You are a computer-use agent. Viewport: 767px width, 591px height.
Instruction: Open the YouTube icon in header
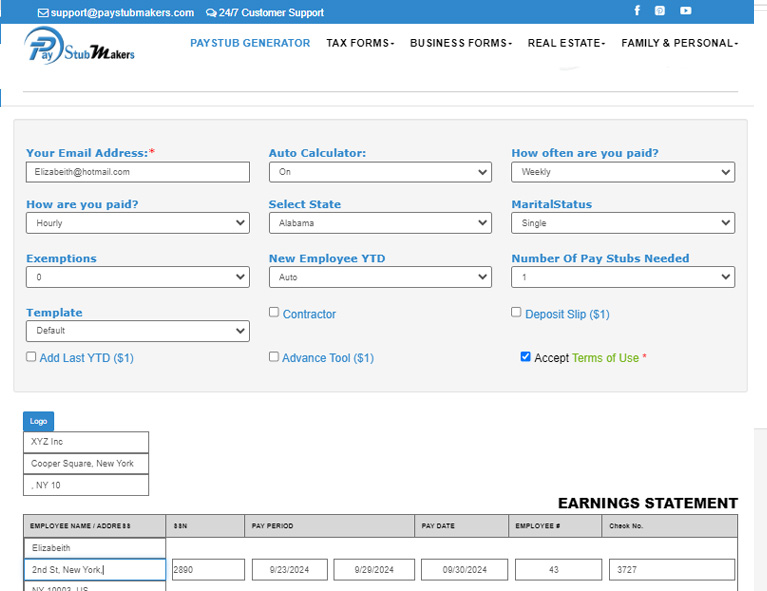click(x=686, y=10)
